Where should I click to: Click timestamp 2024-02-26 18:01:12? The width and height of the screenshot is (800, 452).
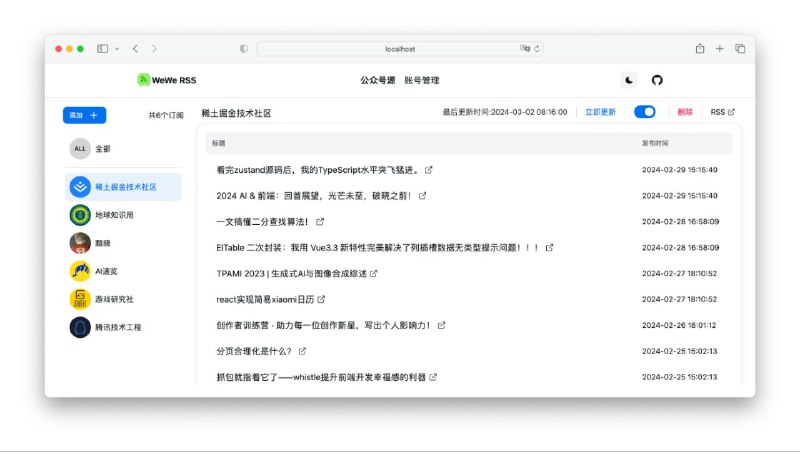pyautogui.click(x=679, y=325)
